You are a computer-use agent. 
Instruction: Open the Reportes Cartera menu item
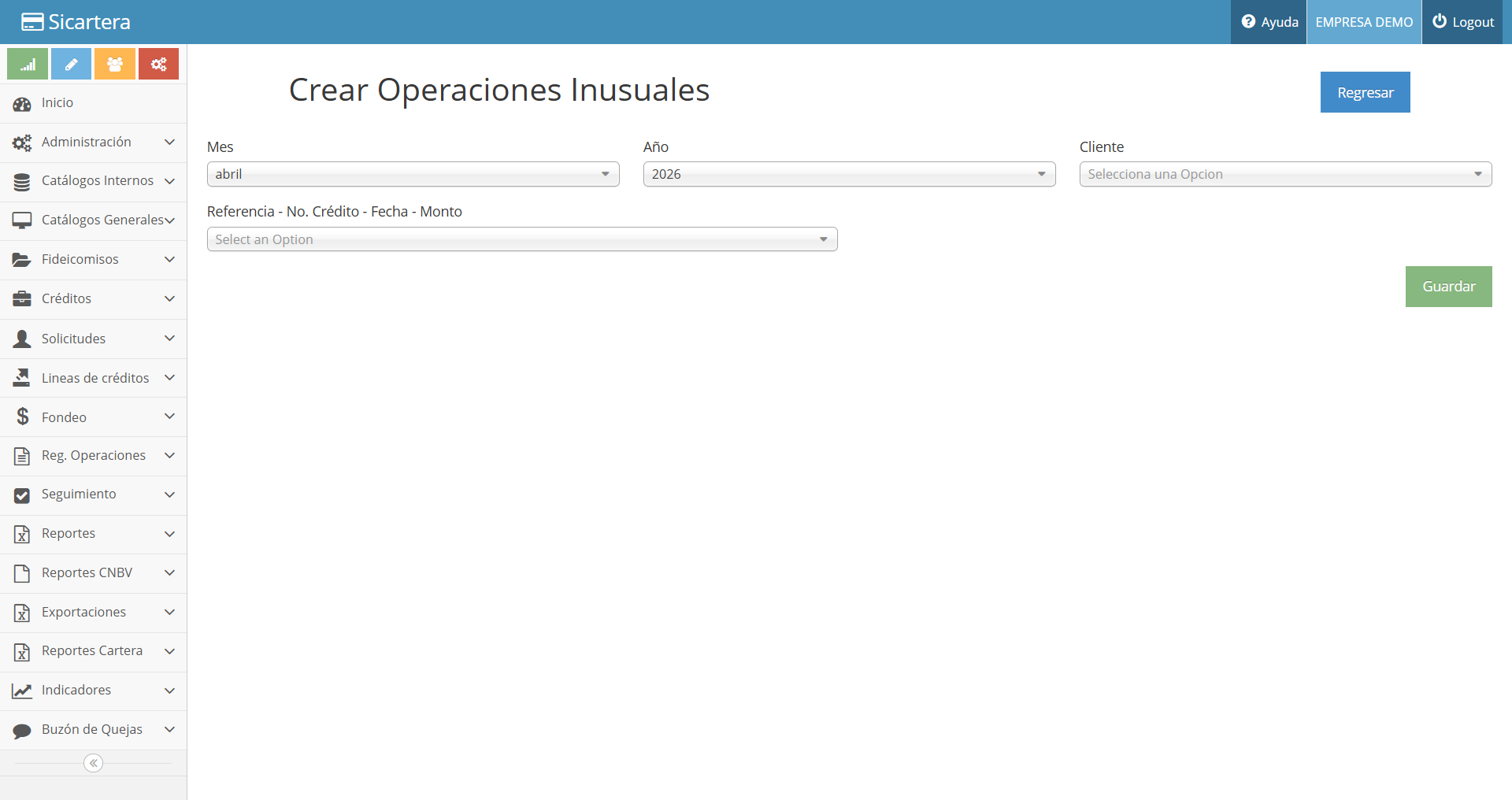93,651
